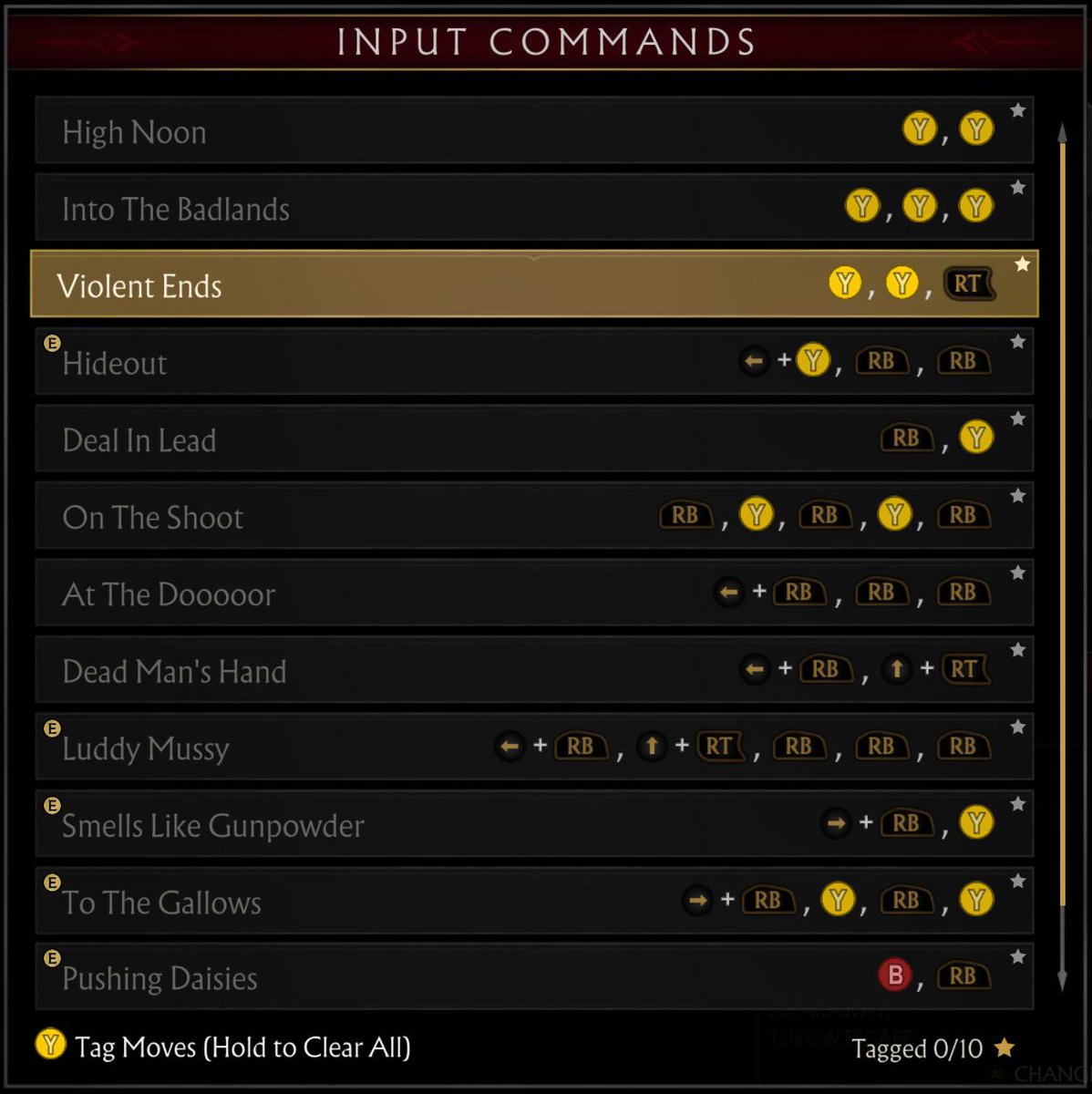Click Tag Moves (Hold to Clear All)
Viewport: 1092px width, 1094px height.
point(242,1047)
